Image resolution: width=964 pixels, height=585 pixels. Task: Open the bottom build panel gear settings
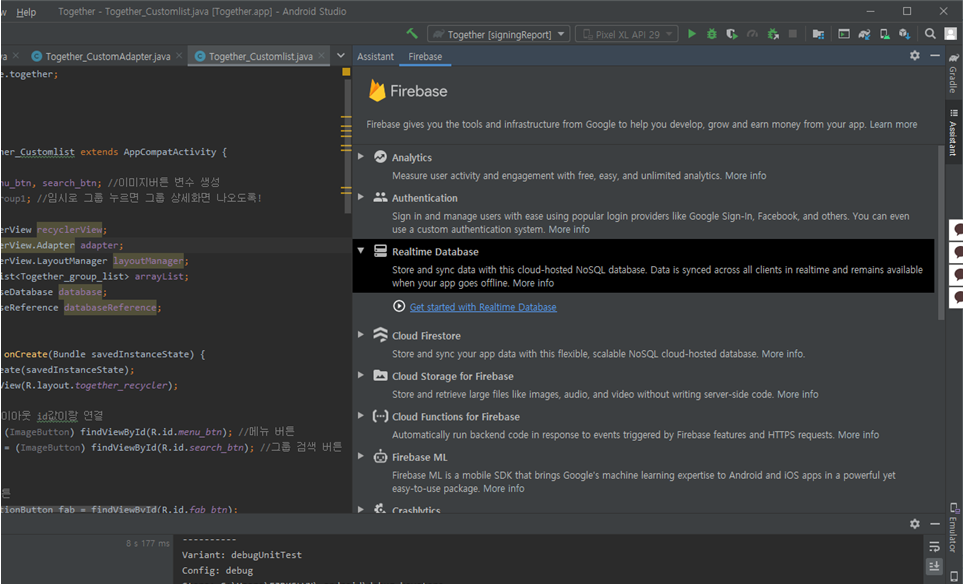pyautogui.click(x=915, y=524)
